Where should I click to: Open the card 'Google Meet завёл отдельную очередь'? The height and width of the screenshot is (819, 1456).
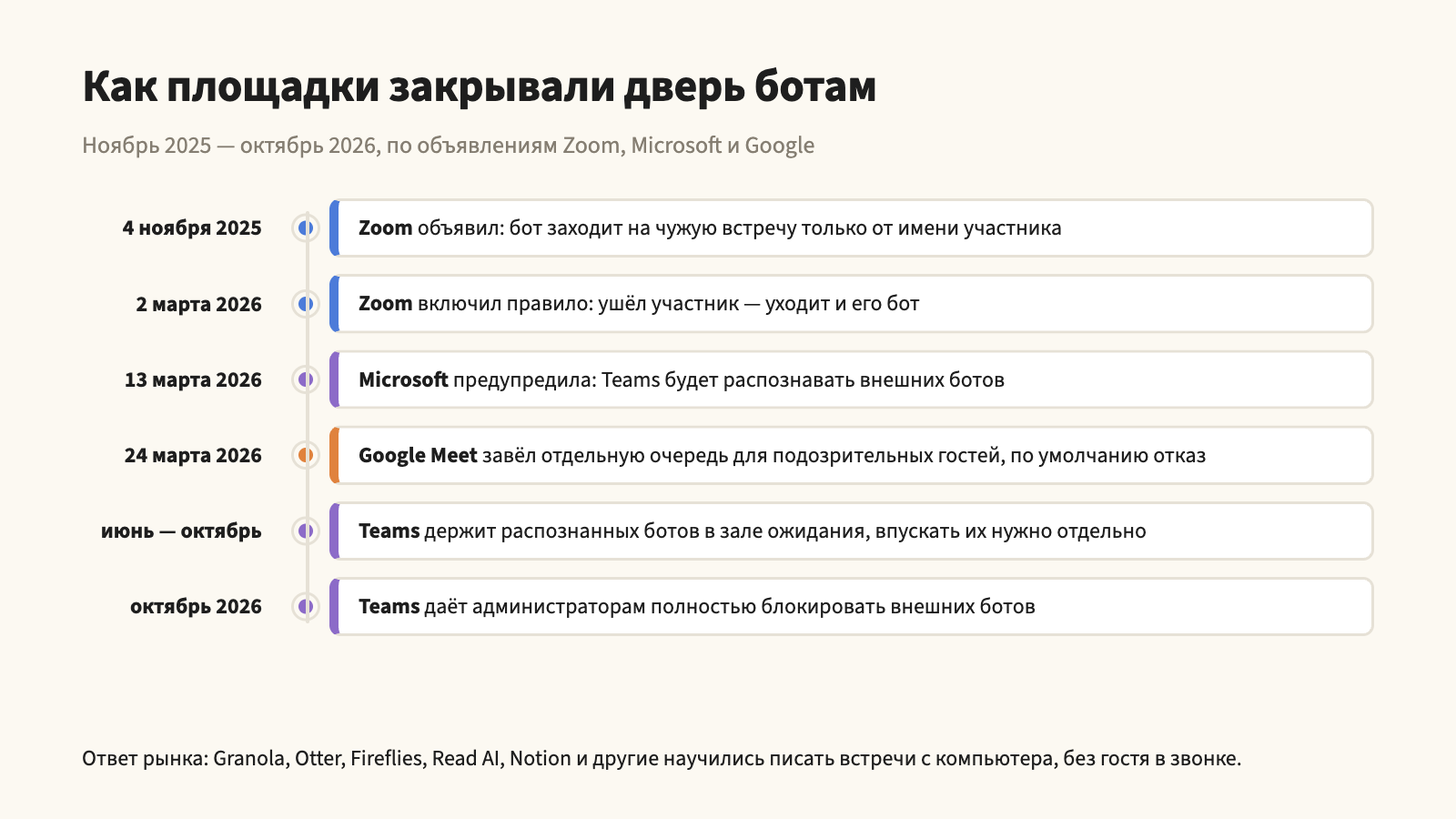851,455
